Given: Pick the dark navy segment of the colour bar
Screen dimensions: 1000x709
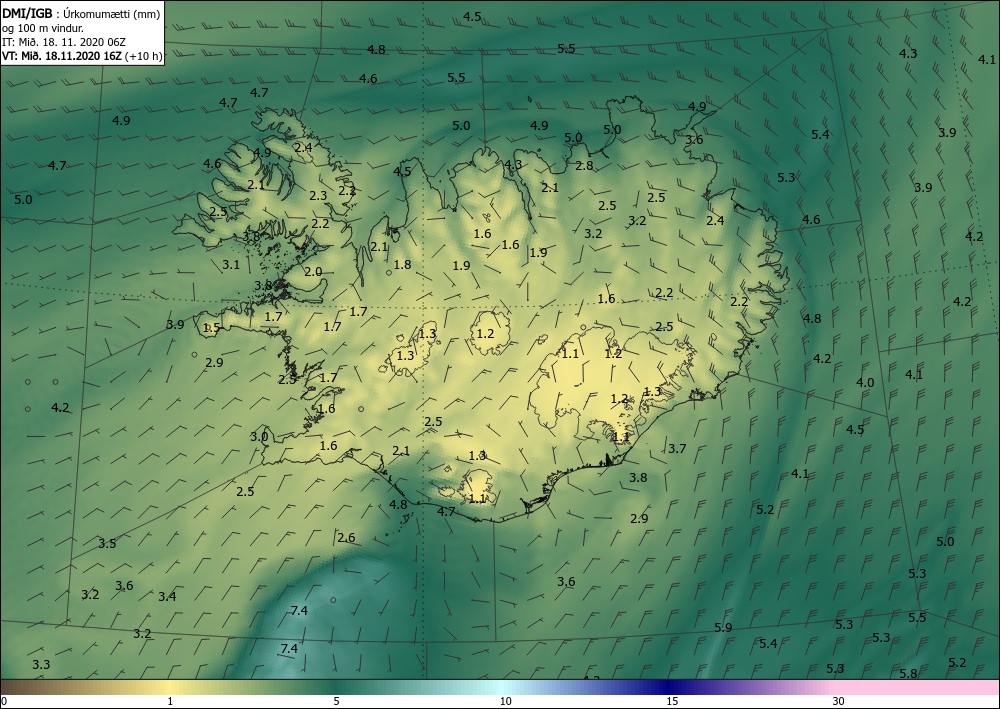Looking at the screenshot, I should [x=670, y=687].
